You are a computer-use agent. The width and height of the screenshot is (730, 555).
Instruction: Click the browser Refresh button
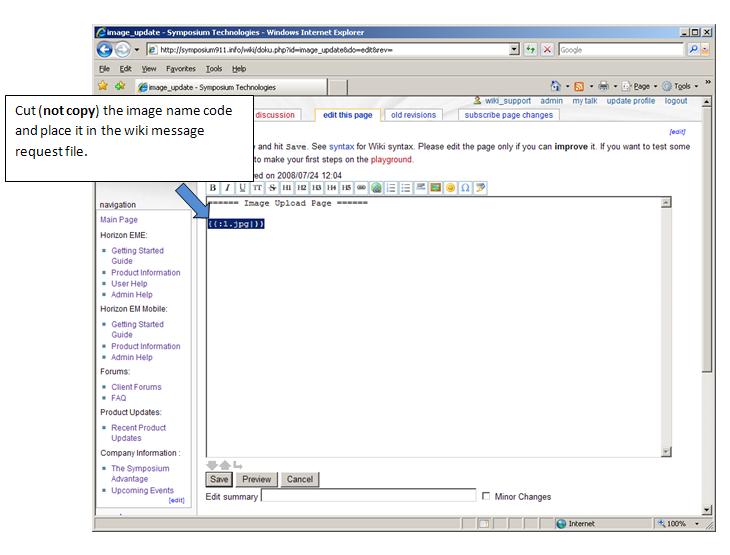[530, 49]
